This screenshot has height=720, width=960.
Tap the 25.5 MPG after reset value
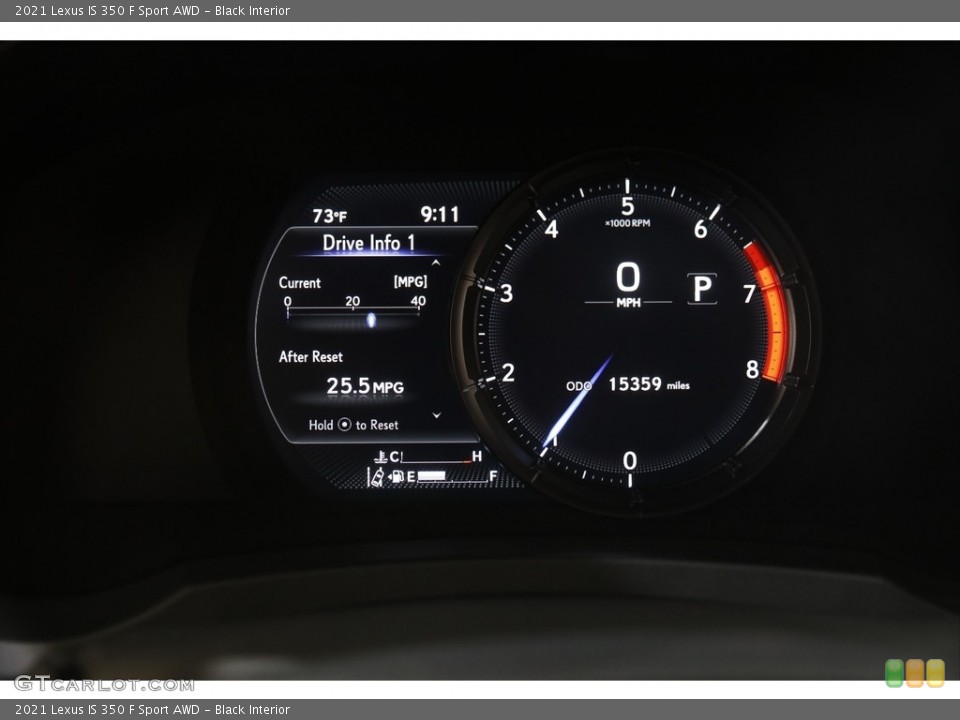click(x=365, y=386)
